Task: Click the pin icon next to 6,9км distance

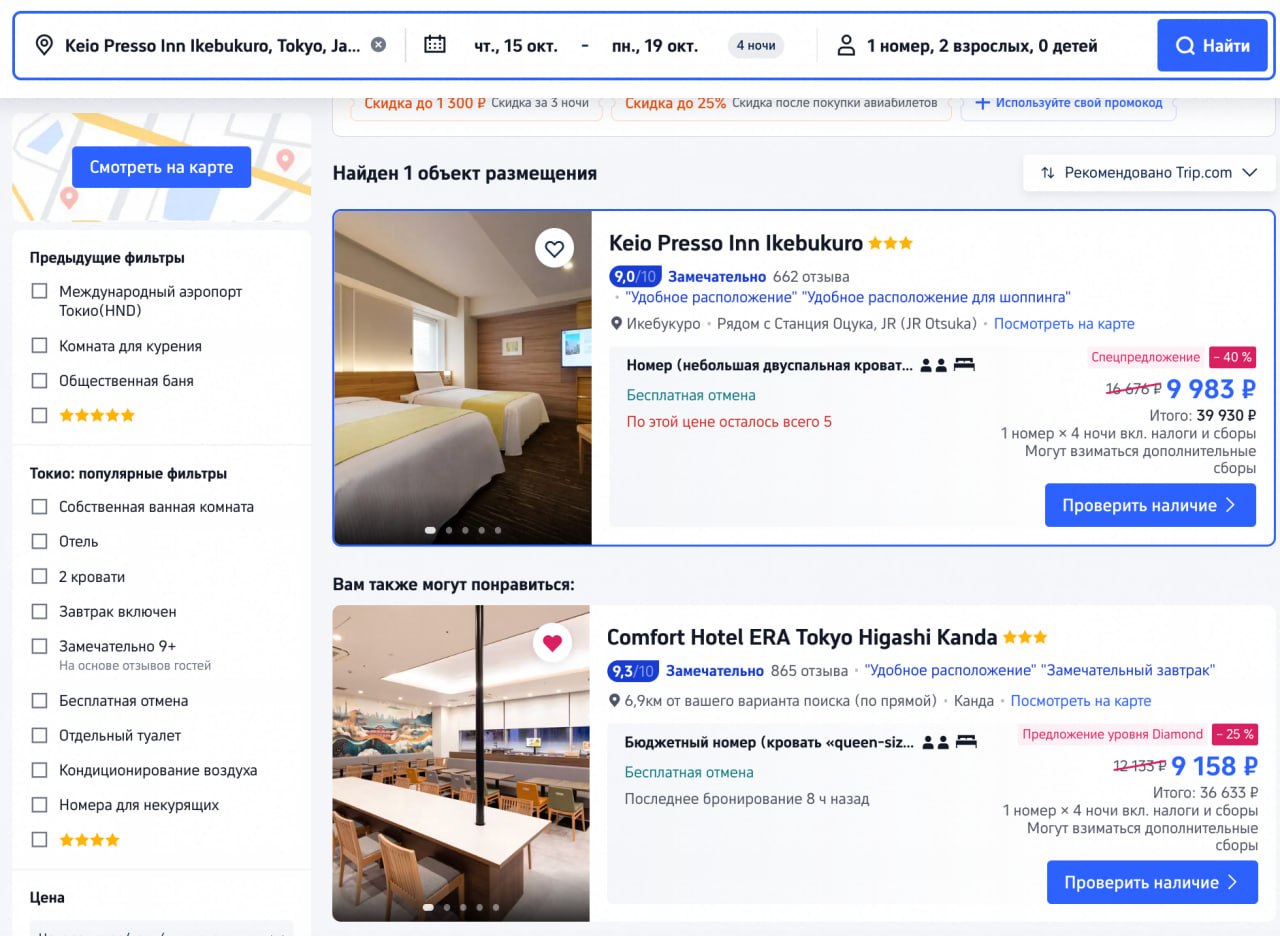Action: pyautogui.click(x=614, y=701)
